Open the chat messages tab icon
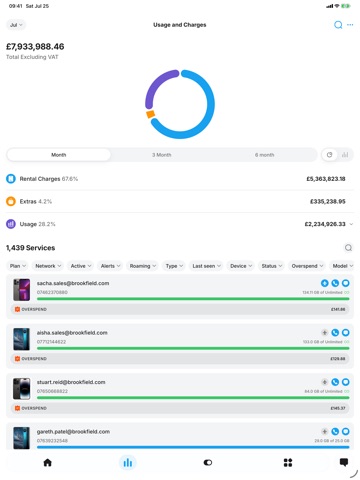 (344, 462)
